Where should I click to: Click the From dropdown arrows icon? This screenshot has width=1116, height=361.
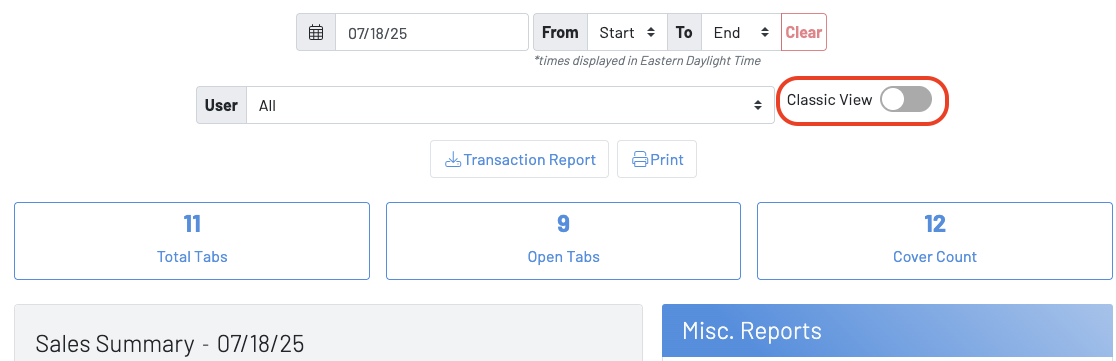pyautogui.click(x=651, y=33)
